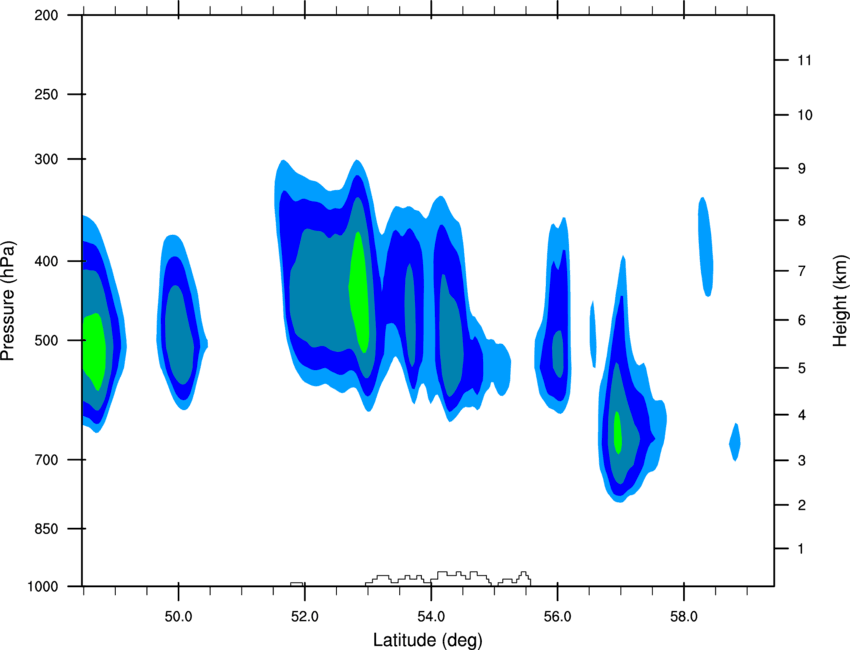Click the 9 km height label

pyautogui.click(x=802, y=169)
